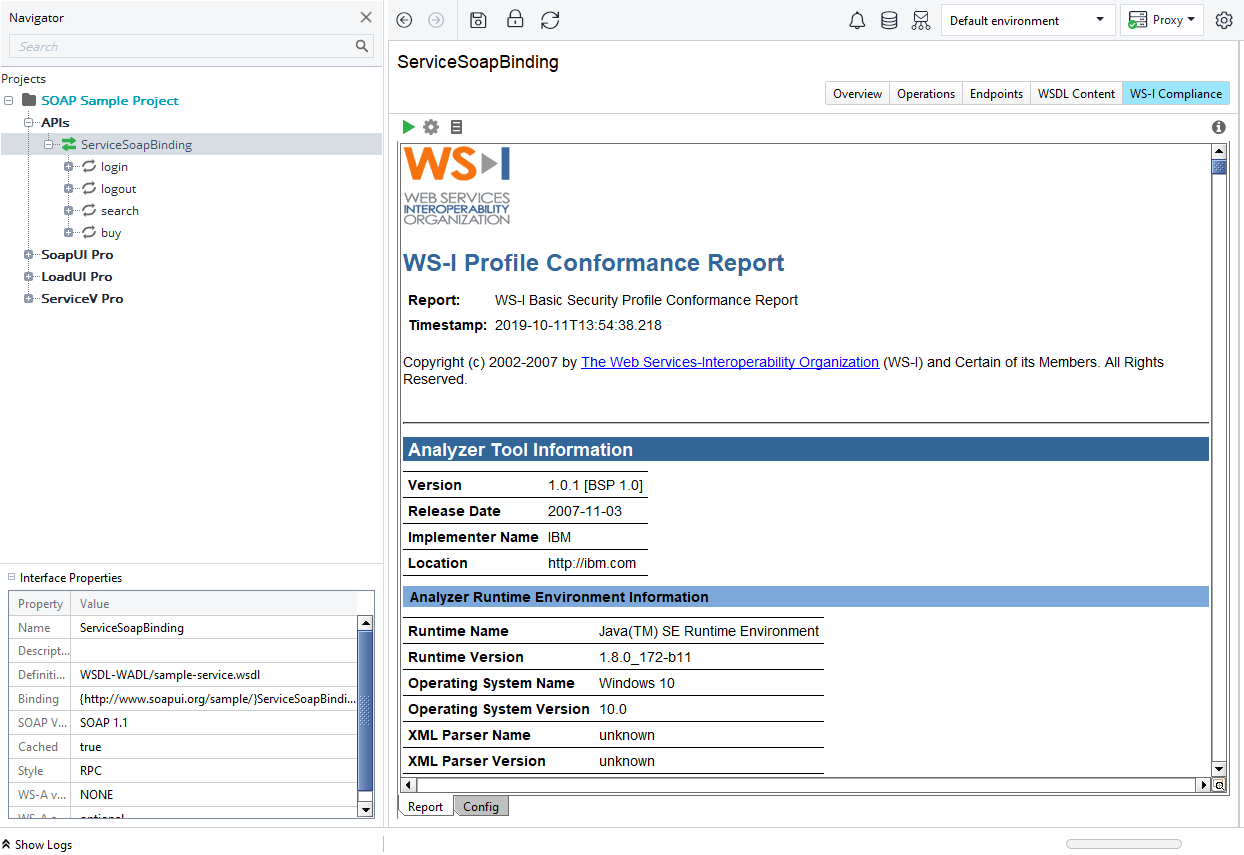Image resolution: width=1244 pixels, height=855 pixels.
Task: Collapse the ServiceSoapBinding node
Action: tap(49, 144)
